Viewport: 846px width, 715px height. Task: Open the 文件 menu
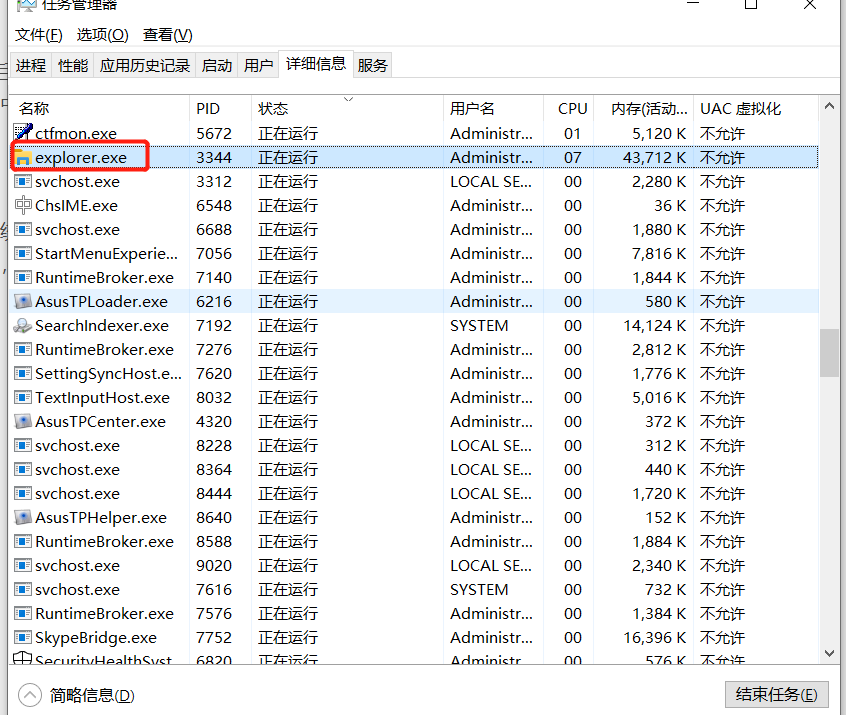(x=38, y=34)
